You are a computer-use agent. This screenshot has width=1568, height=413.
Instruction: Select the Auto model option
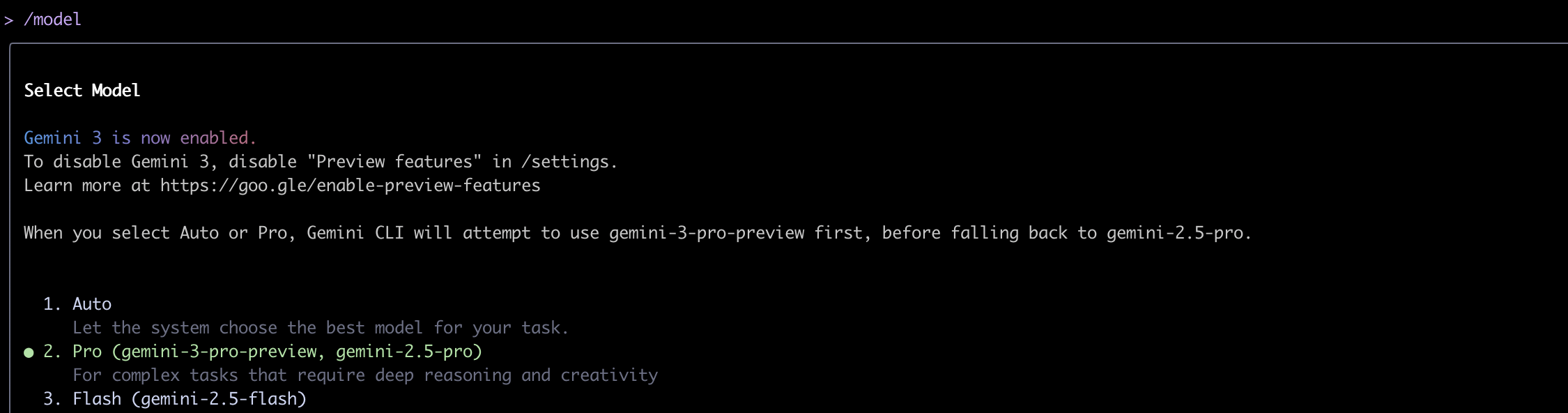92,304
